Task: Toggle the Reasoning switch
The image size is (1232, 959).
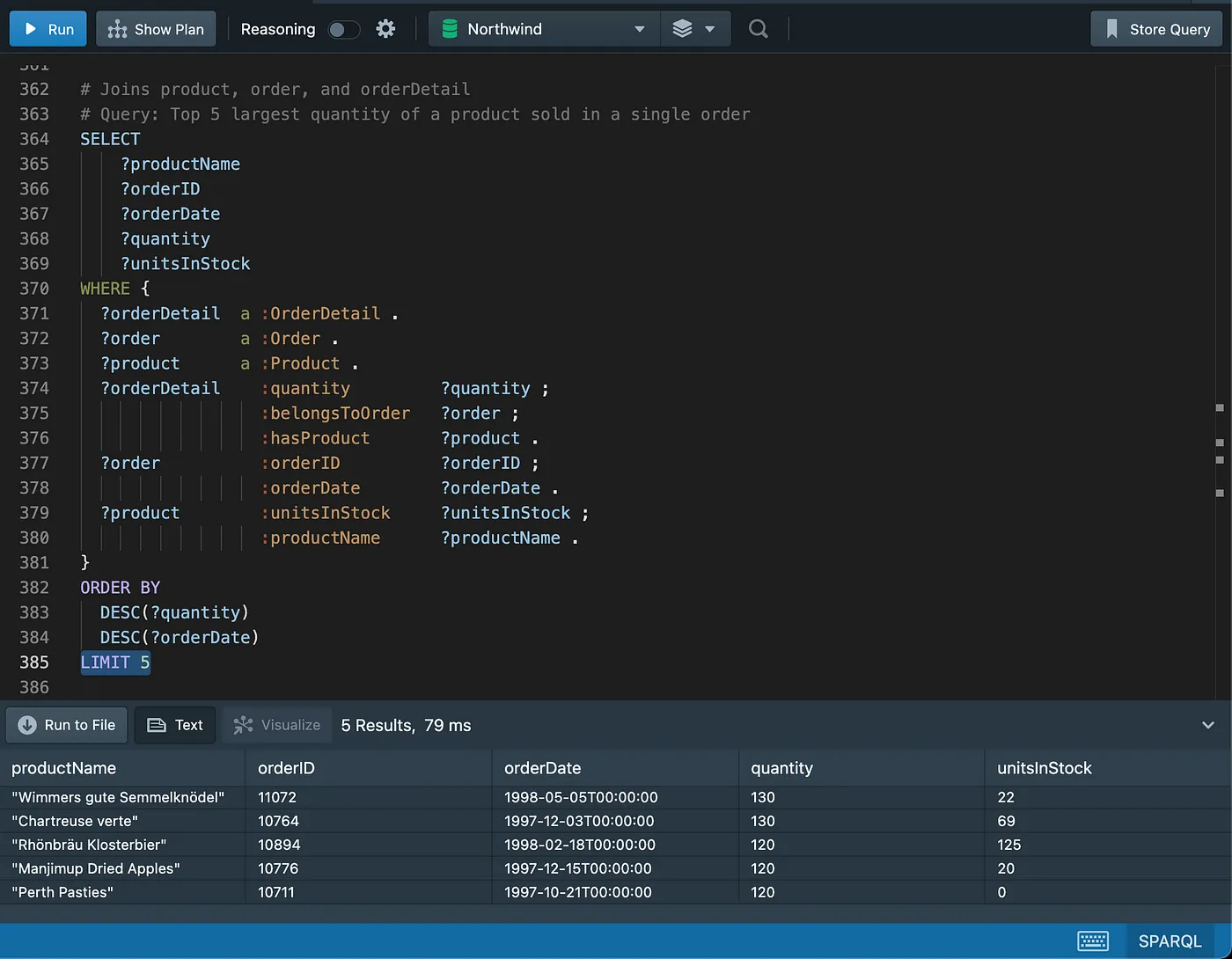Action: coord(343,29)
